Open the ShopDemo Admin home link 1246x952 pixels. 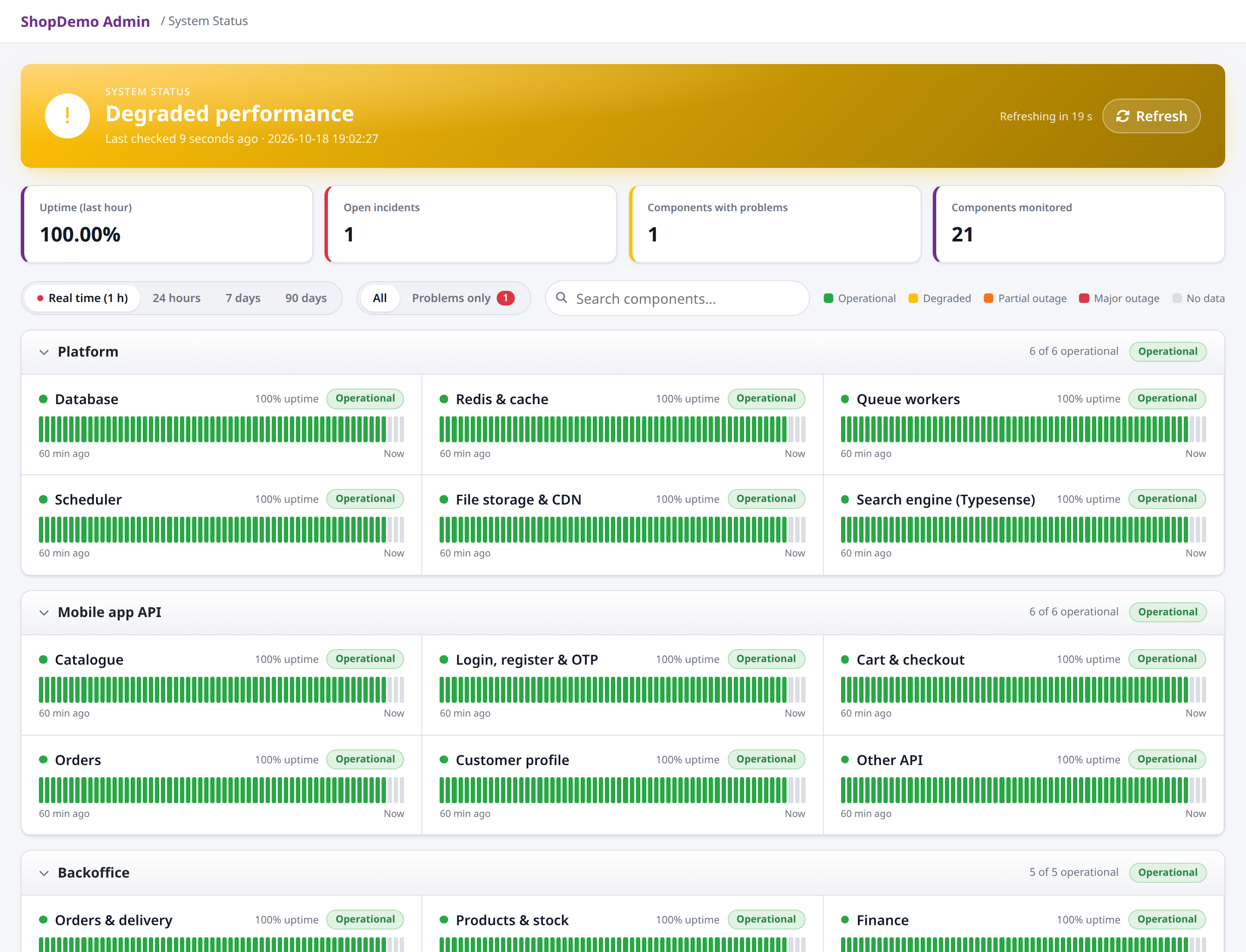click(x=85, y=22)
